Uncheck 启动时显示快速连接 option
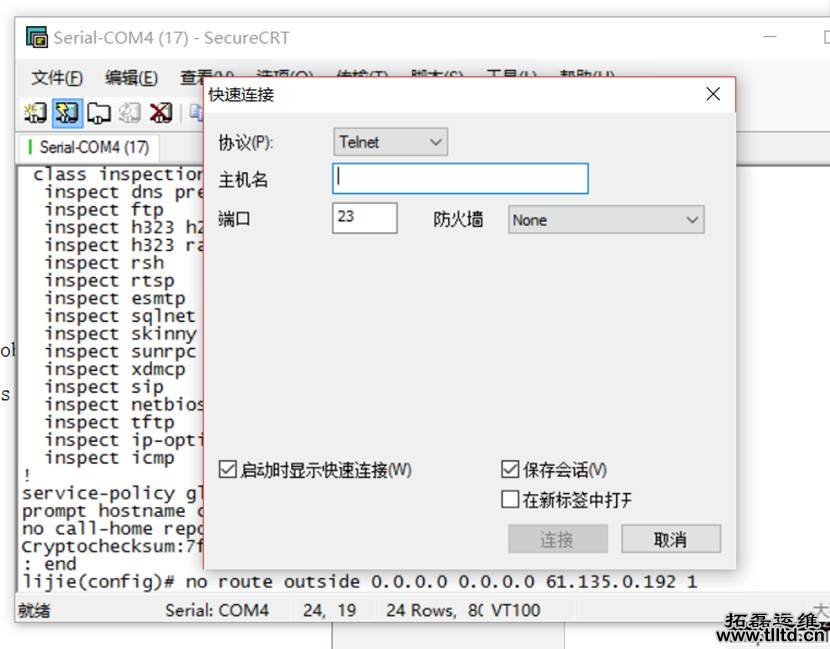The image size is (830, 649). (229, 468)
